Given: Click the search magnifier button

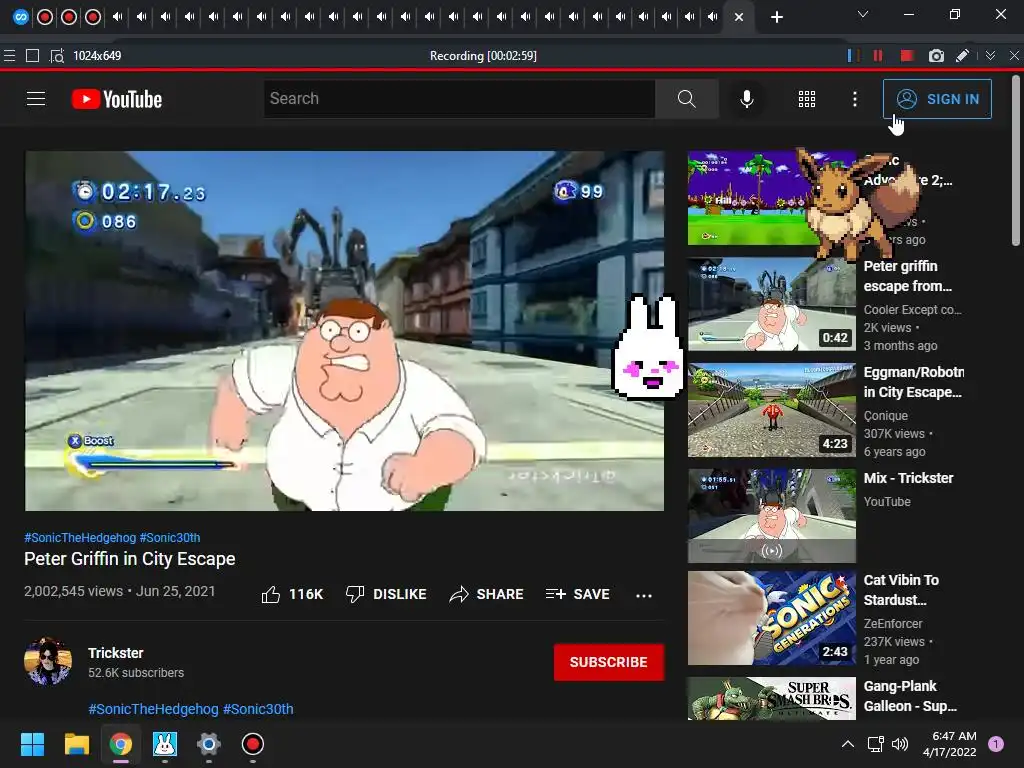Looking at the screenshot, I should point(686,99).
